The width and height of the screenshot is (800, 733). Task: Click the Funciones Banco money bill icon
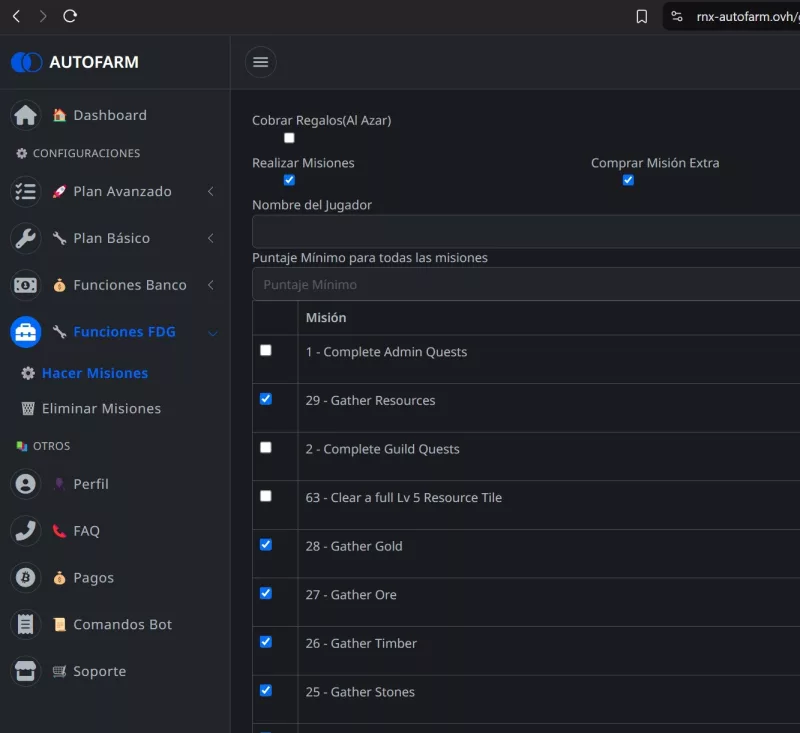pyautogui.click(x=26, y=285)
